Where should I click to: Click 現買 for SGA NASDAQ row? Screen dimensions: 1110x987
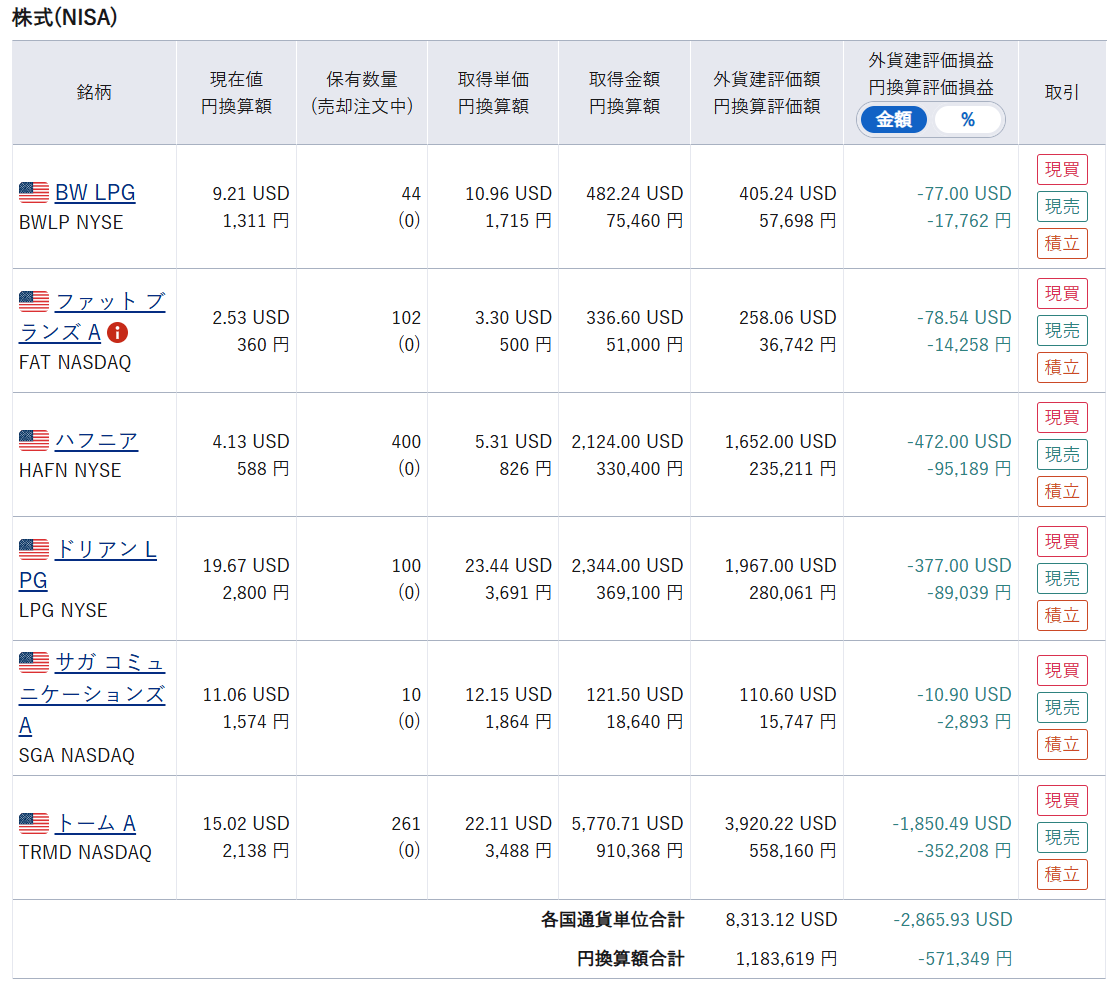pyautogui.click(x=1062, y=671)
